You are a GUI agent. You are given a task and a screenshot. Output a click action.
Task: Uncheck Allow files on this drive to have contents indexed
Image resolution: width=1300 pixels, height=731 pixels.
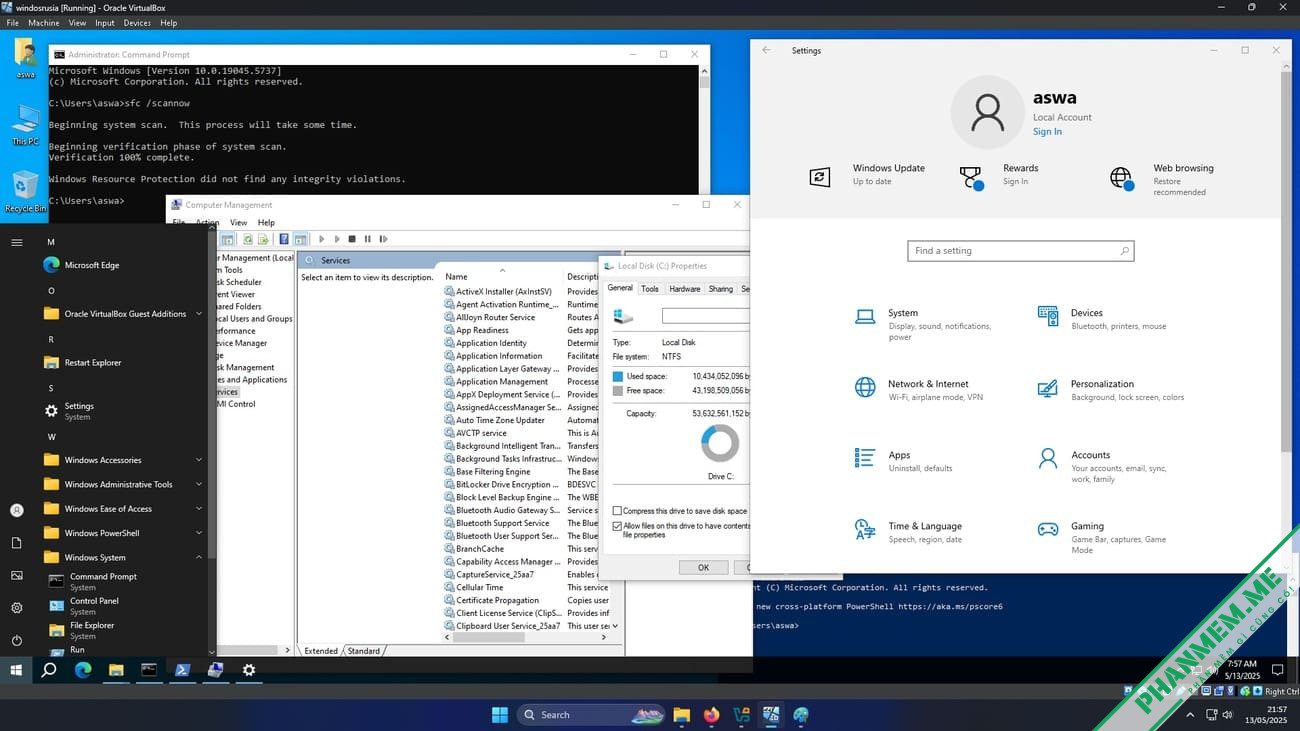coord(617,525)
